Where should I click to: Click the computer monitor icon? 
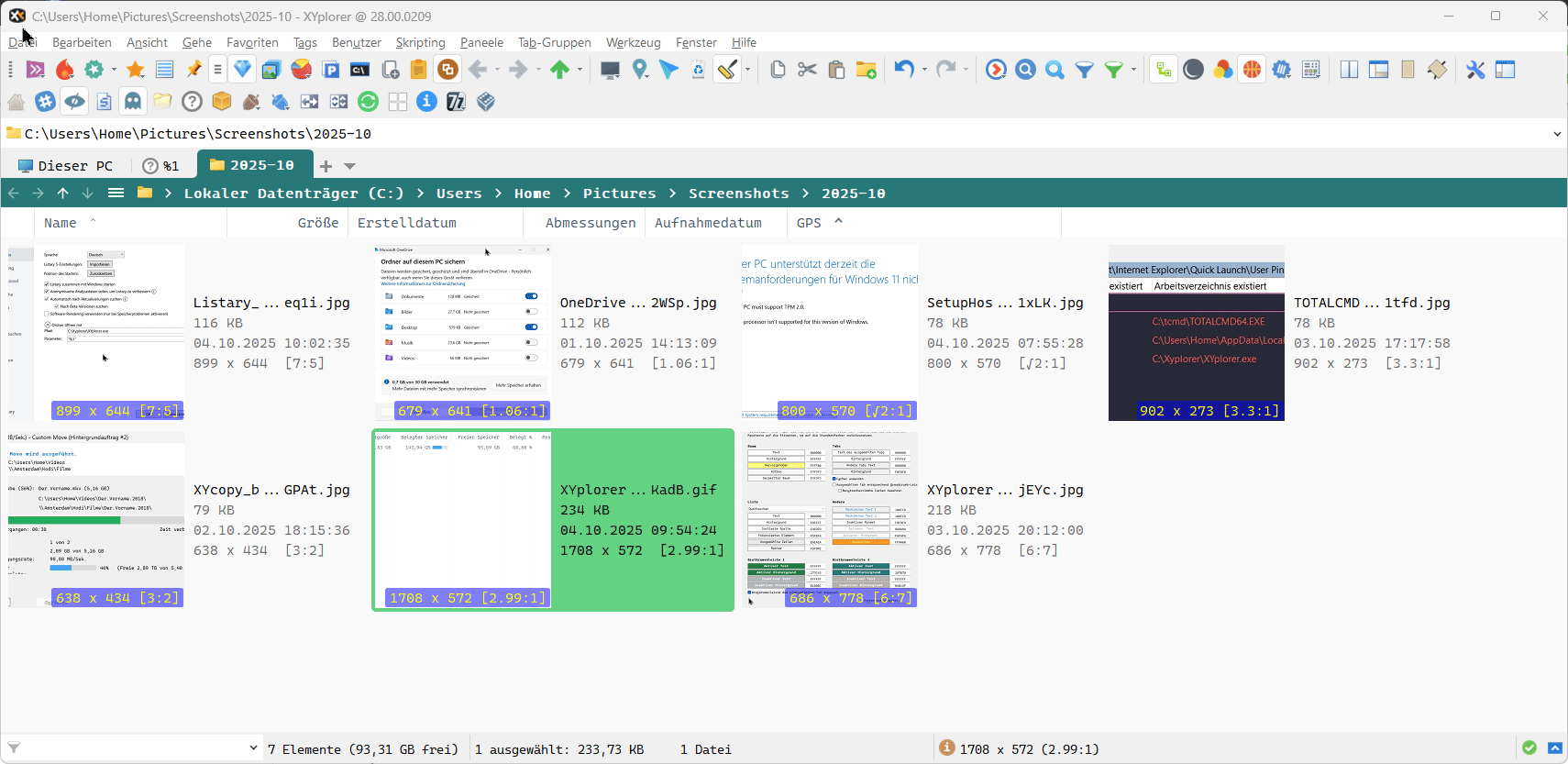point(611,70)
